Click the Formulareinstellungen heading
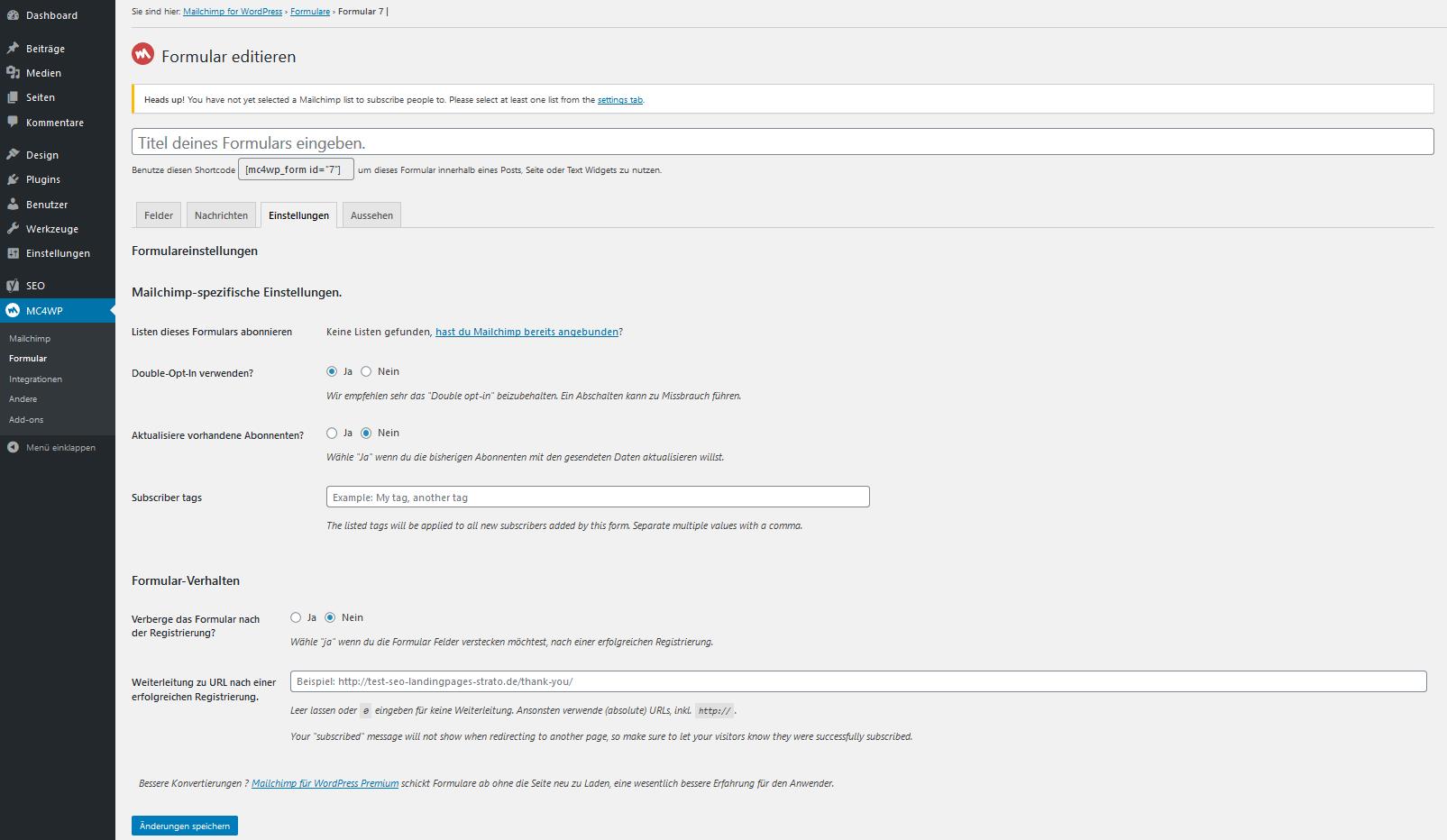1447x840 pixels. (x=195, y=251)
